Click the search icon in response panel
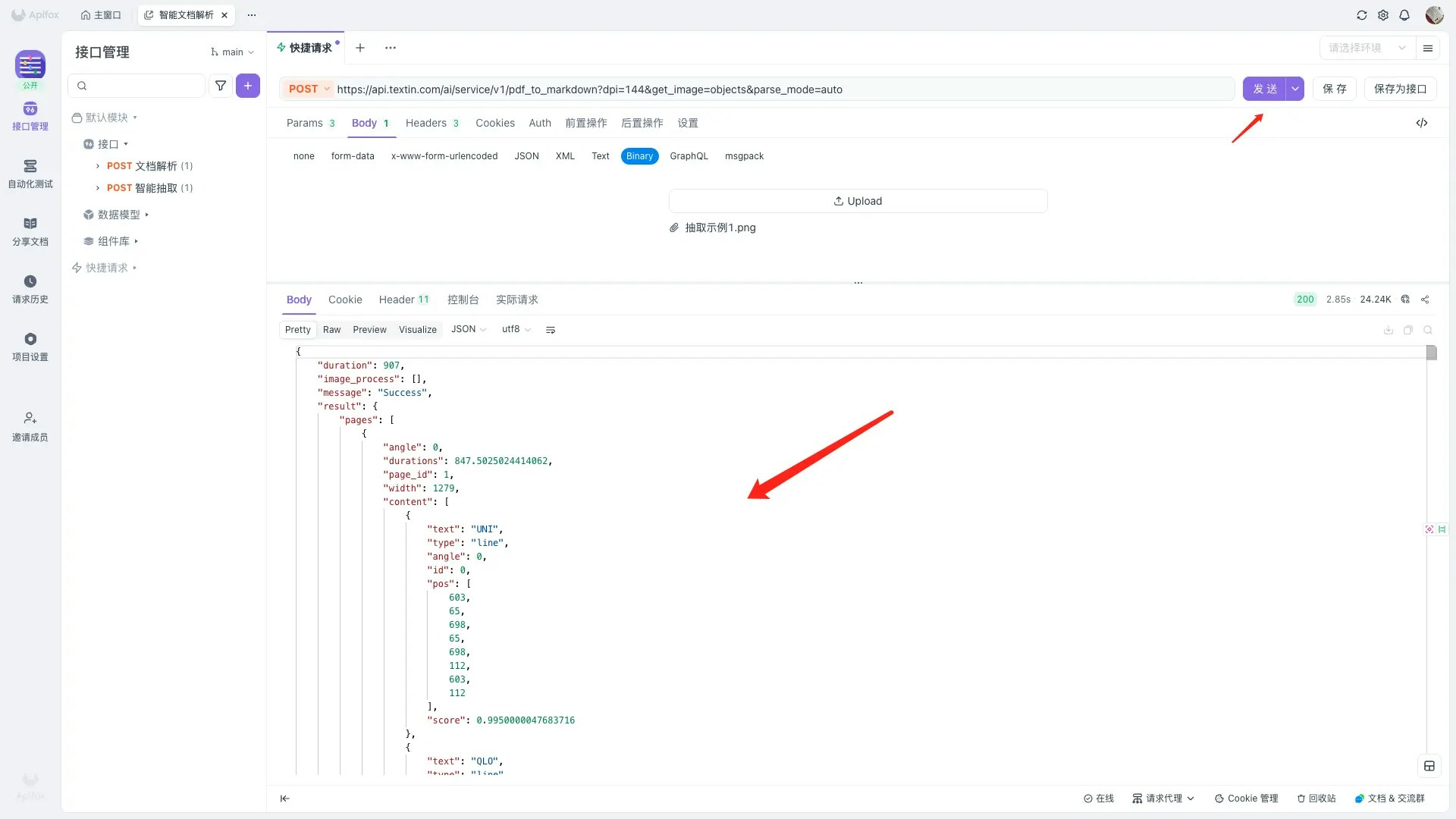This screenshot has width=1456, height=819. click(1428, 330)
